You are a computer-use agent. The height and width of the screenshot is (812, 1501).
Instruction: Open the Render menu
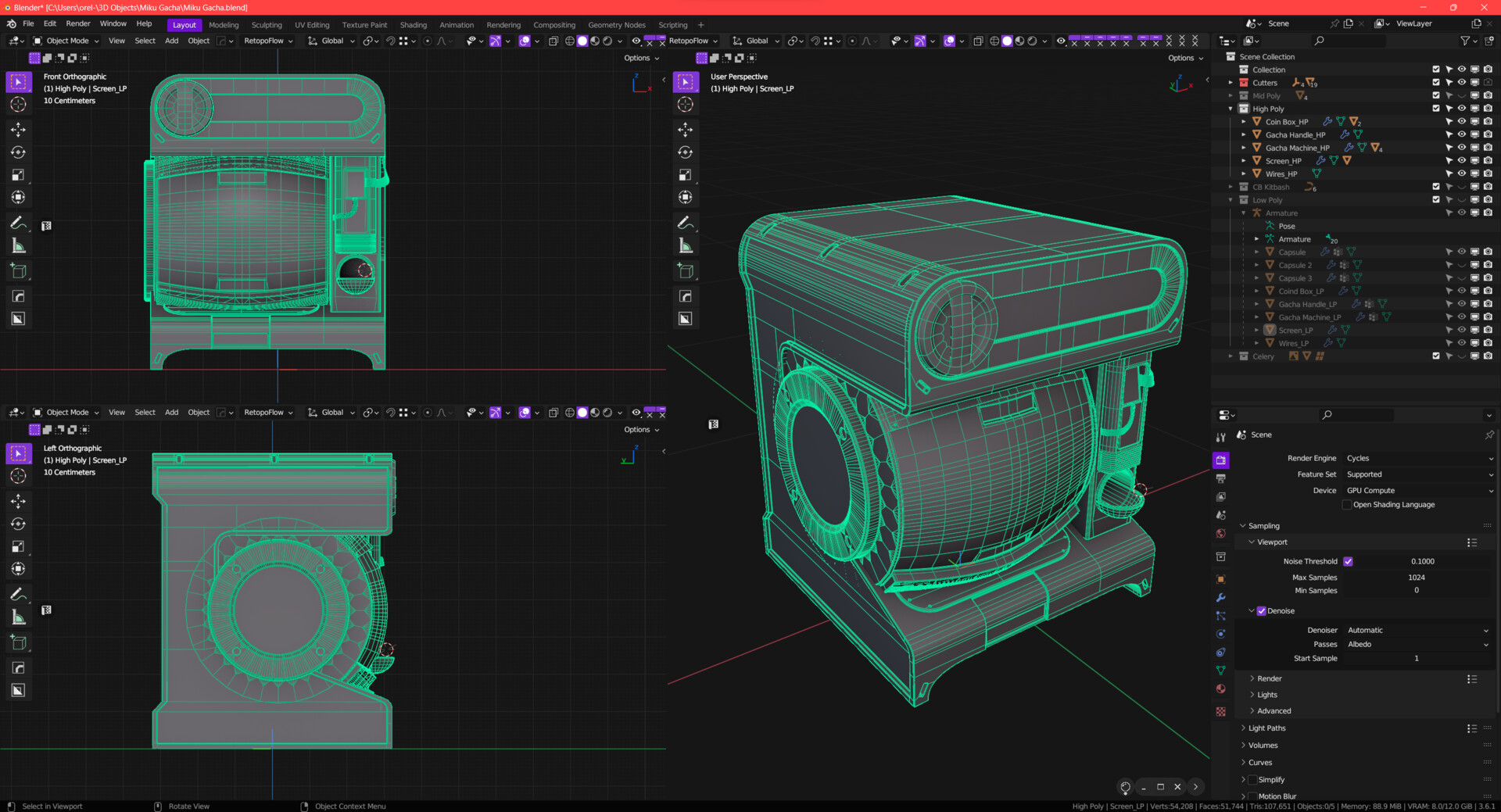point(78,24)
